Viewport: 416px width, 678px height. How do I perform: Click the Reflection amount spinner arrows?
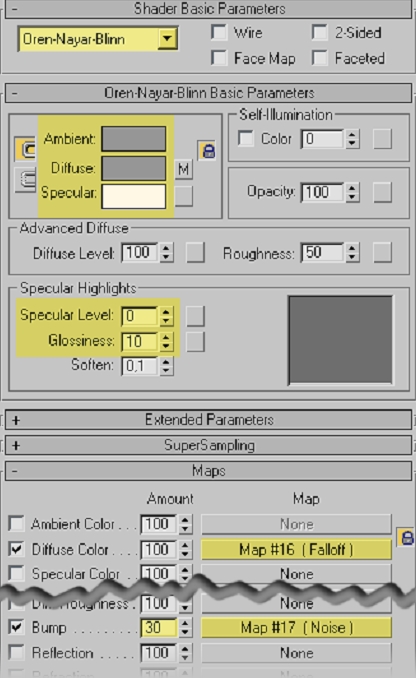pos(185,652)
